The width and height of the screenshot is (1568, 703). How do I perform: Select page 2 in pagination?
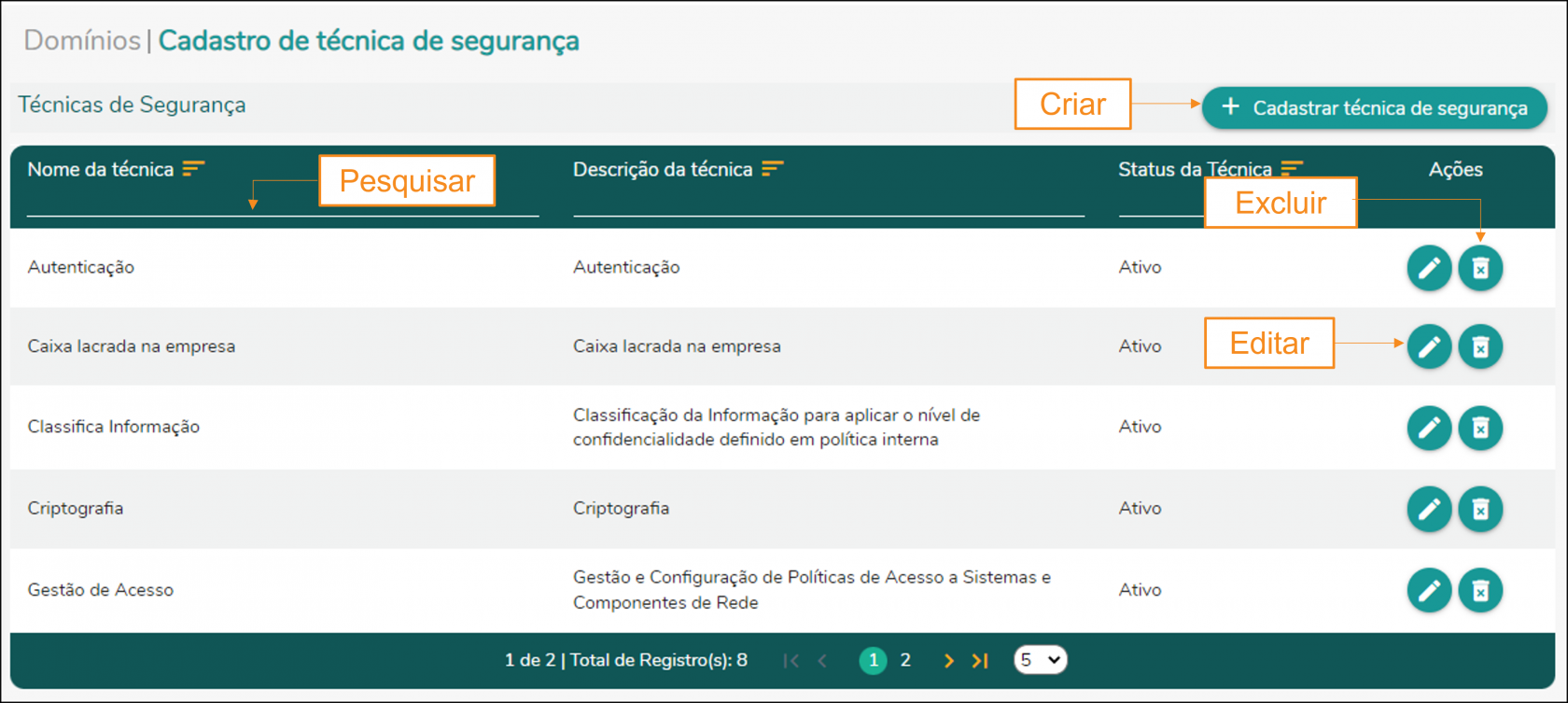(x=905, y=661)
